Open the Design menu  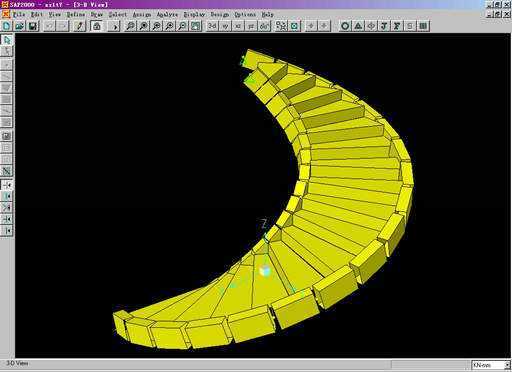click(x=220, y=15)
